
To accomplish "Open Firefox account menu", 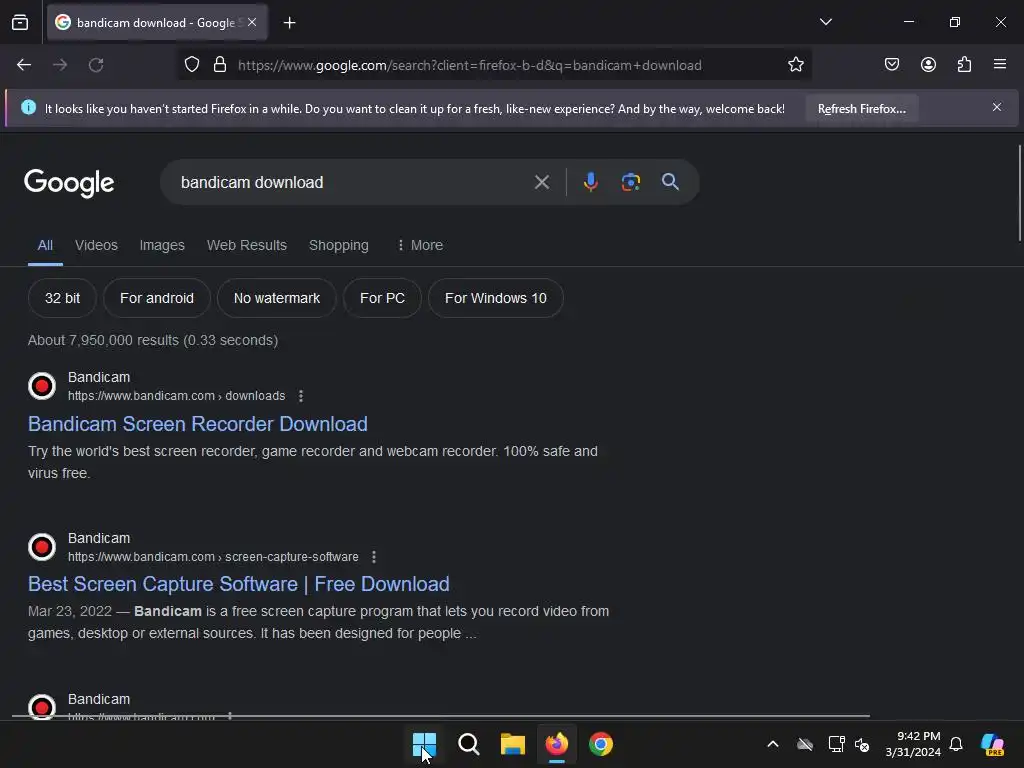I will tap(928, 65).
